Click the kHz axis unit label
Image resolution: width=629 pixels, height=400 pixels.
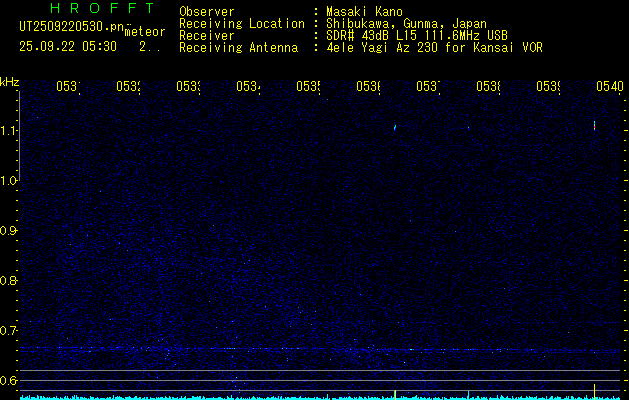[x=10, y=82]
